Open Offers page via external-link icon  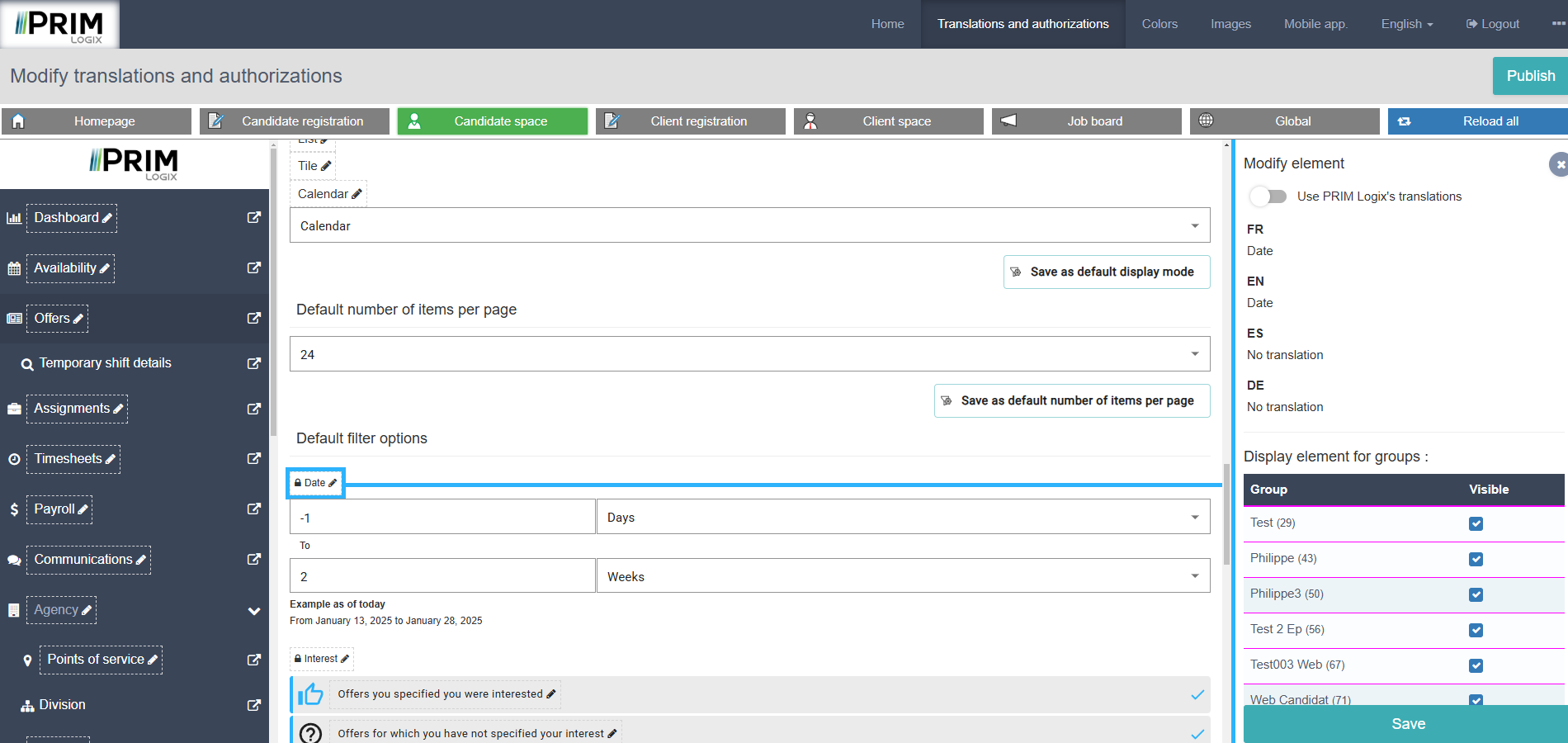coord(254,318)
